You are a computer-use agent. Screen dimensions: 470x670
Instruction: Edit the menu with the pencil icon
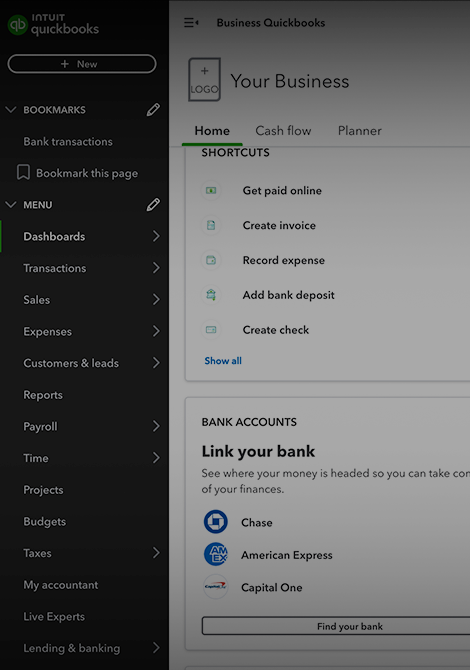pos(153,205)
